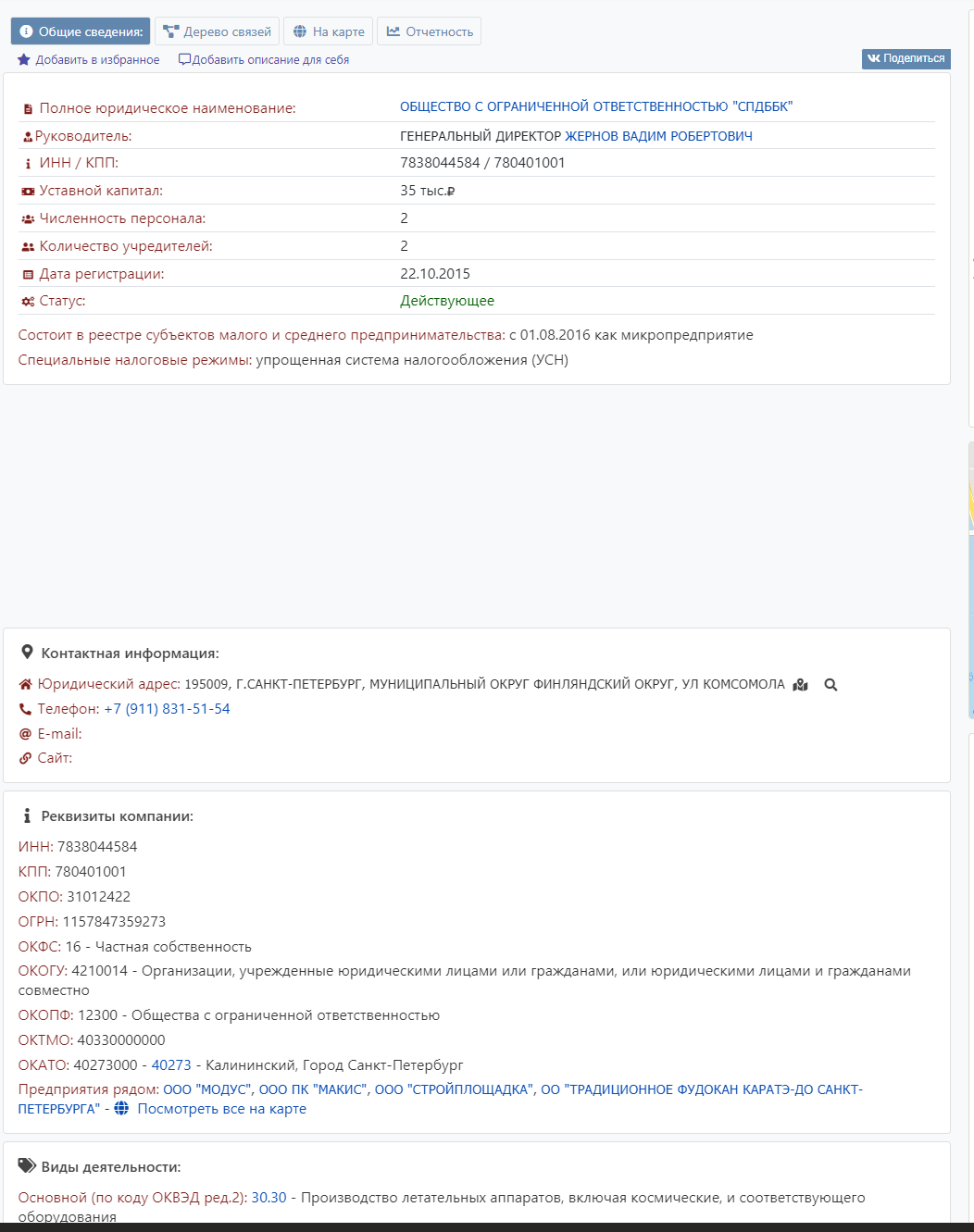This screenshot has width=974, height=1232.
Task: Click the tags icon beside 'Виды деятельности'
Action: 27,1166
